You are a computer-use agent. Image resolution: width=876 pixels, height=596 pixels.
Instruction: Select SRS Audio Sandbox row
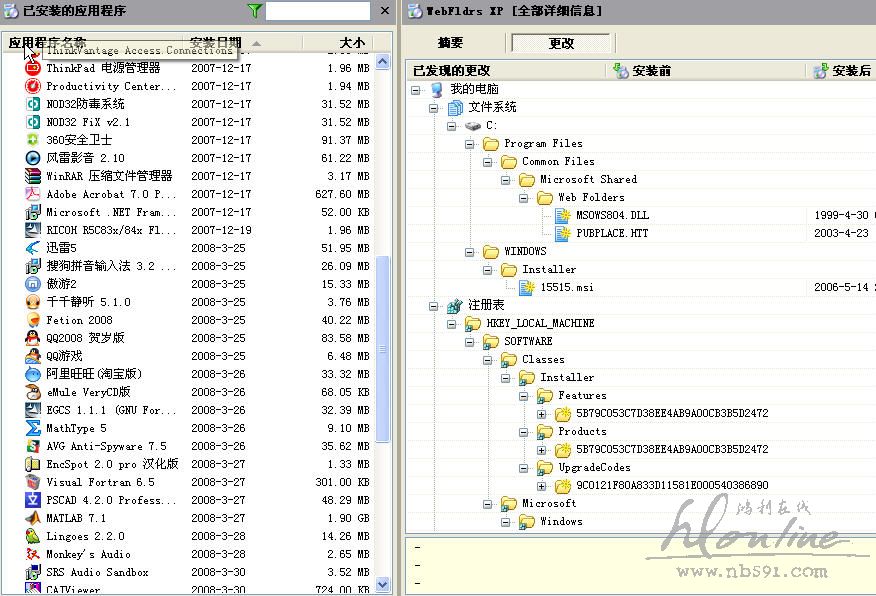pyautogui.click(x=197, y=572)
